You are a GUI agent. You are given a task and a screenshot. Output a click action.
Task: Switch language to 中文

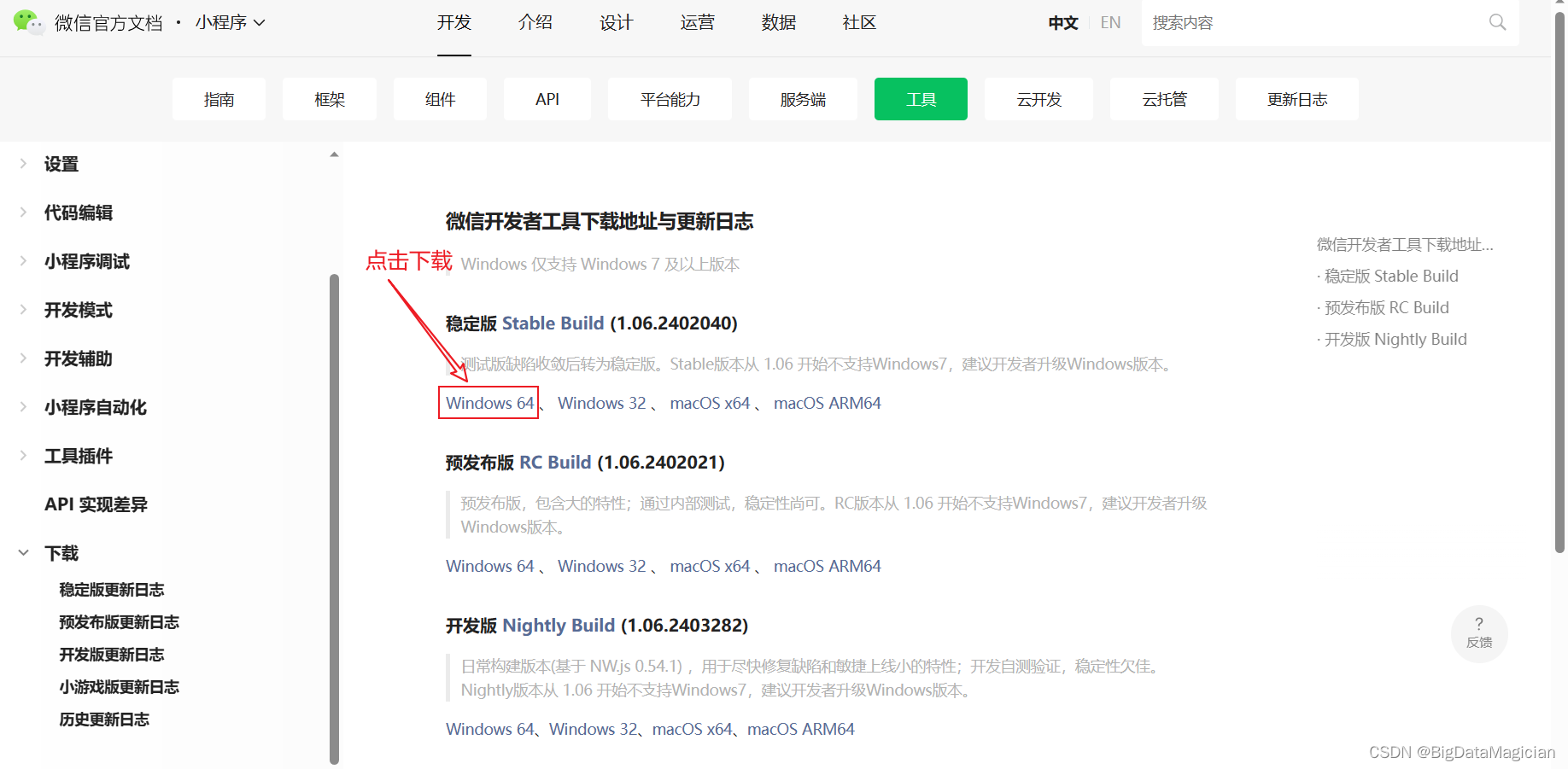(1063, 23)
